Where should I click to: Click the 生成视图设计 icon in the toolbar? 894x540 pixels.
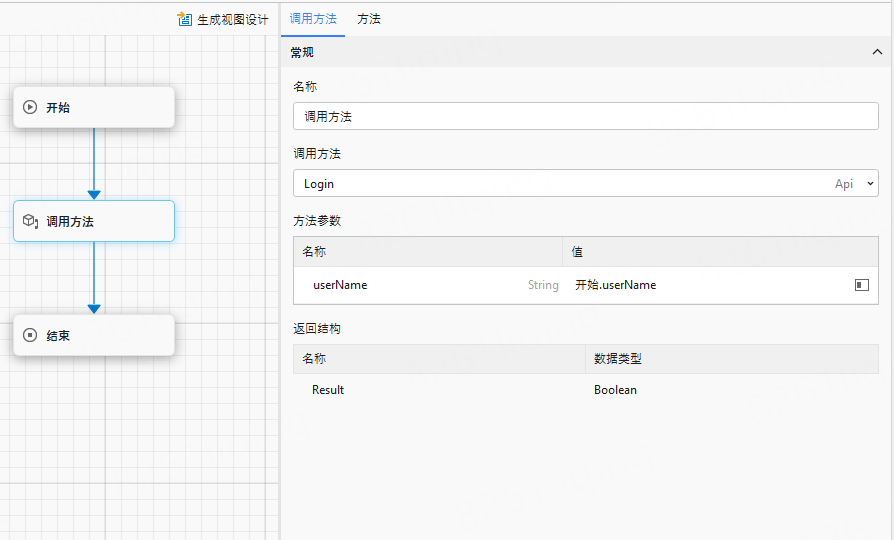pos(184,19)
